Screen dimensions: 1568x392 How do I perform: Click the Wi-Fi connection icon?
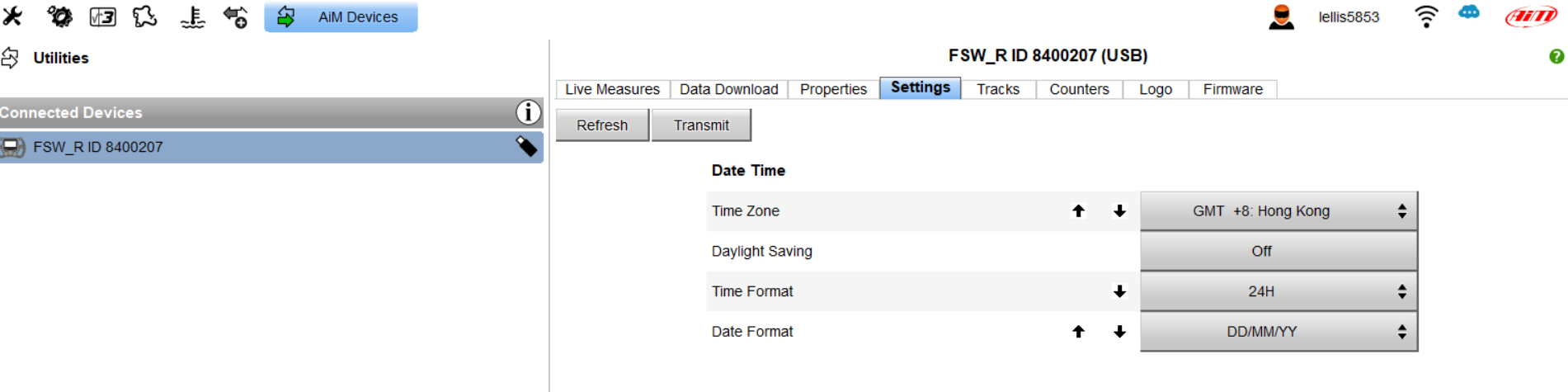[x=1426, y=17]
